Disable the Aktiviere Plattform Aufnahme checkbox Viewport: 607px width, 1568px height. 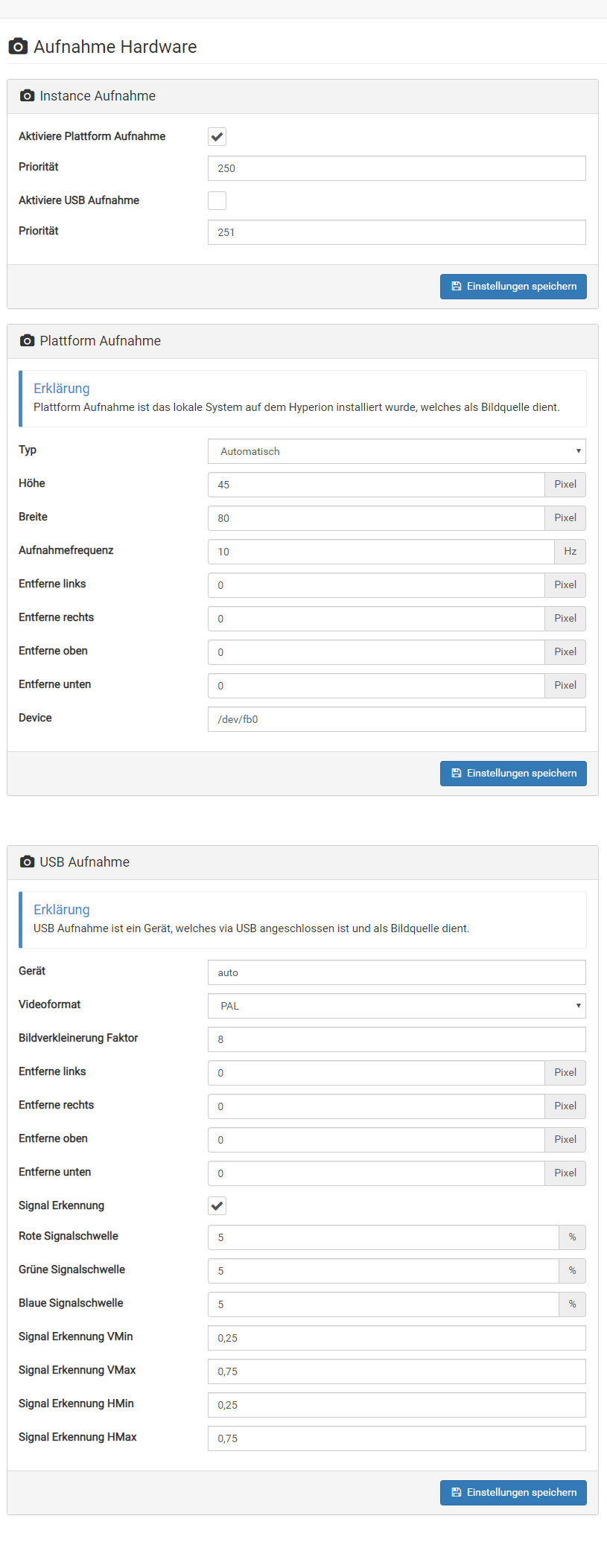(x=217, y=137)
